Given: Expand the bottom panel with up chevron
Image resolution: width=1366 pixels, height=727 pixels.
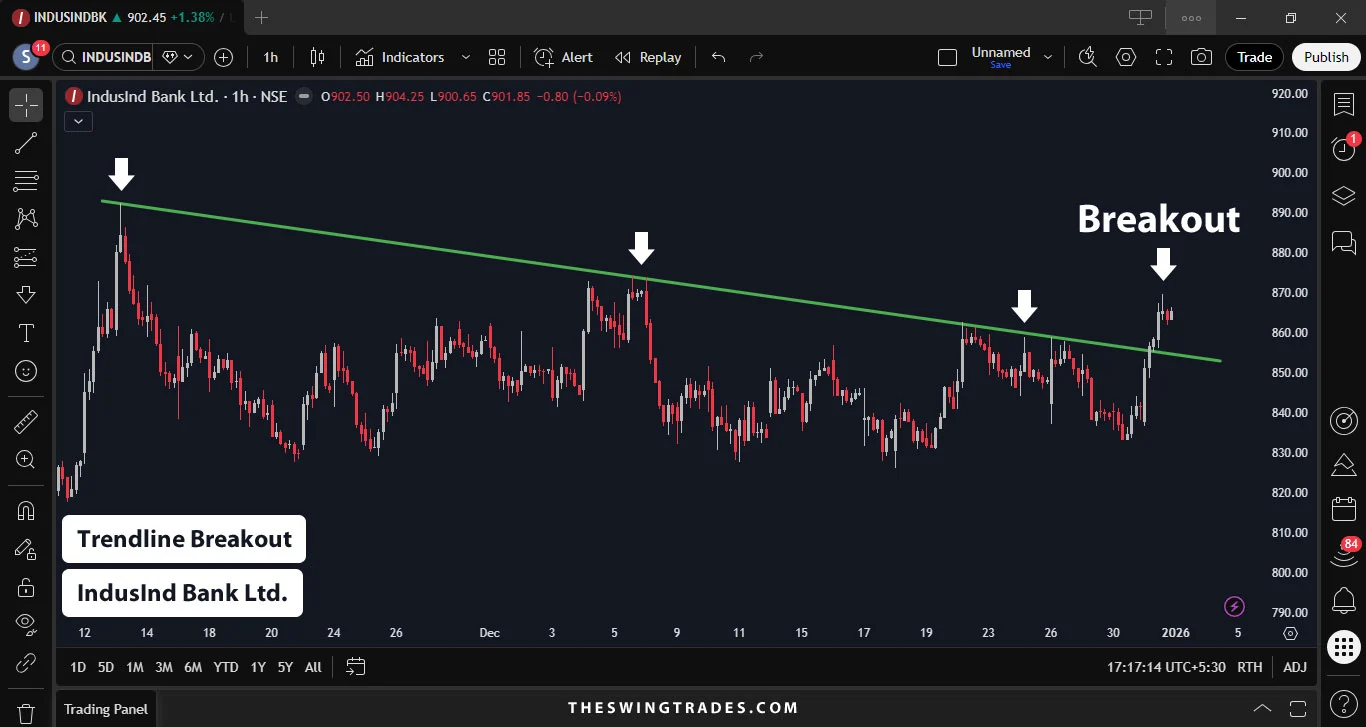Looking at the screenshot, I should coord(1263,708).
